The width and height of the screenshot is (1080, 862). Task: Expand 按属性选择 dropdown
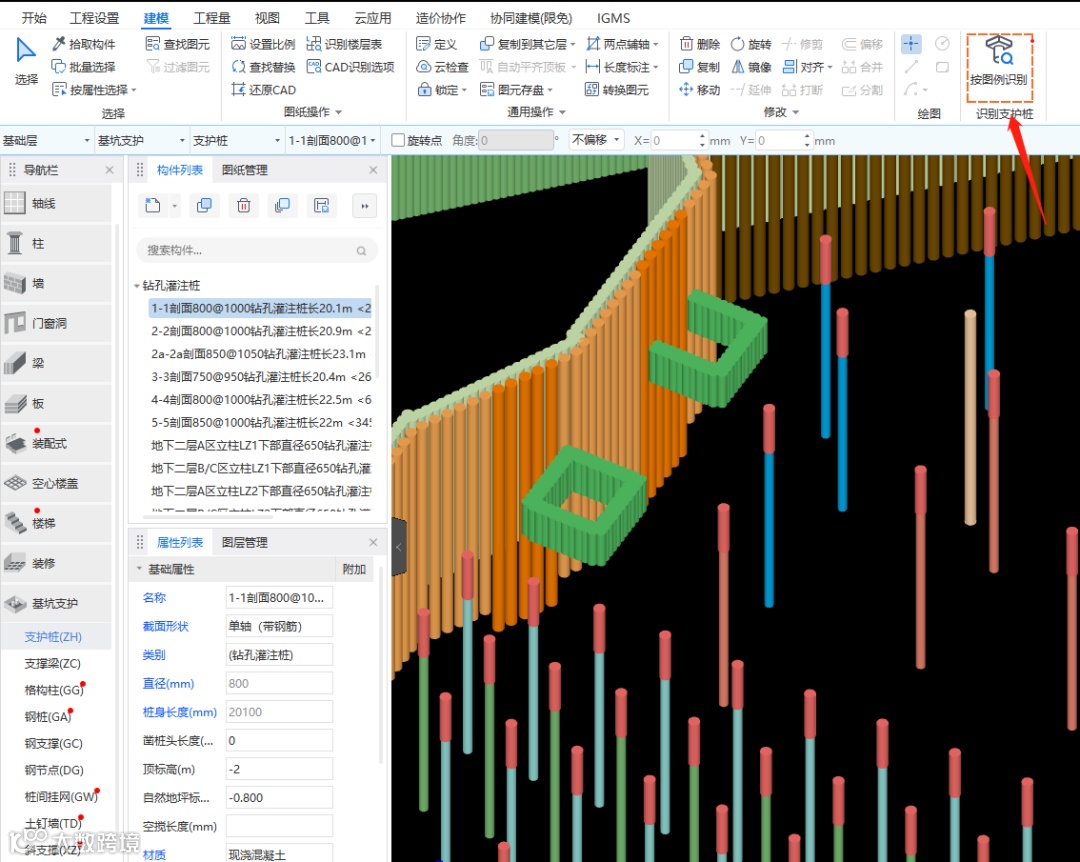coord(134,90)
